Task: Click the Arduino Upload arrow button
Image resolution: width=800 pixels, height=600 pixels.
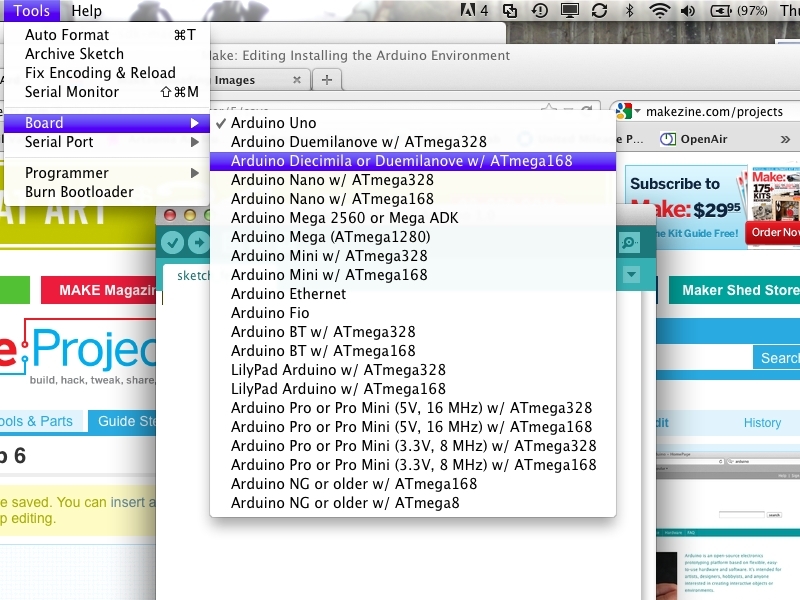Action: 198,242
